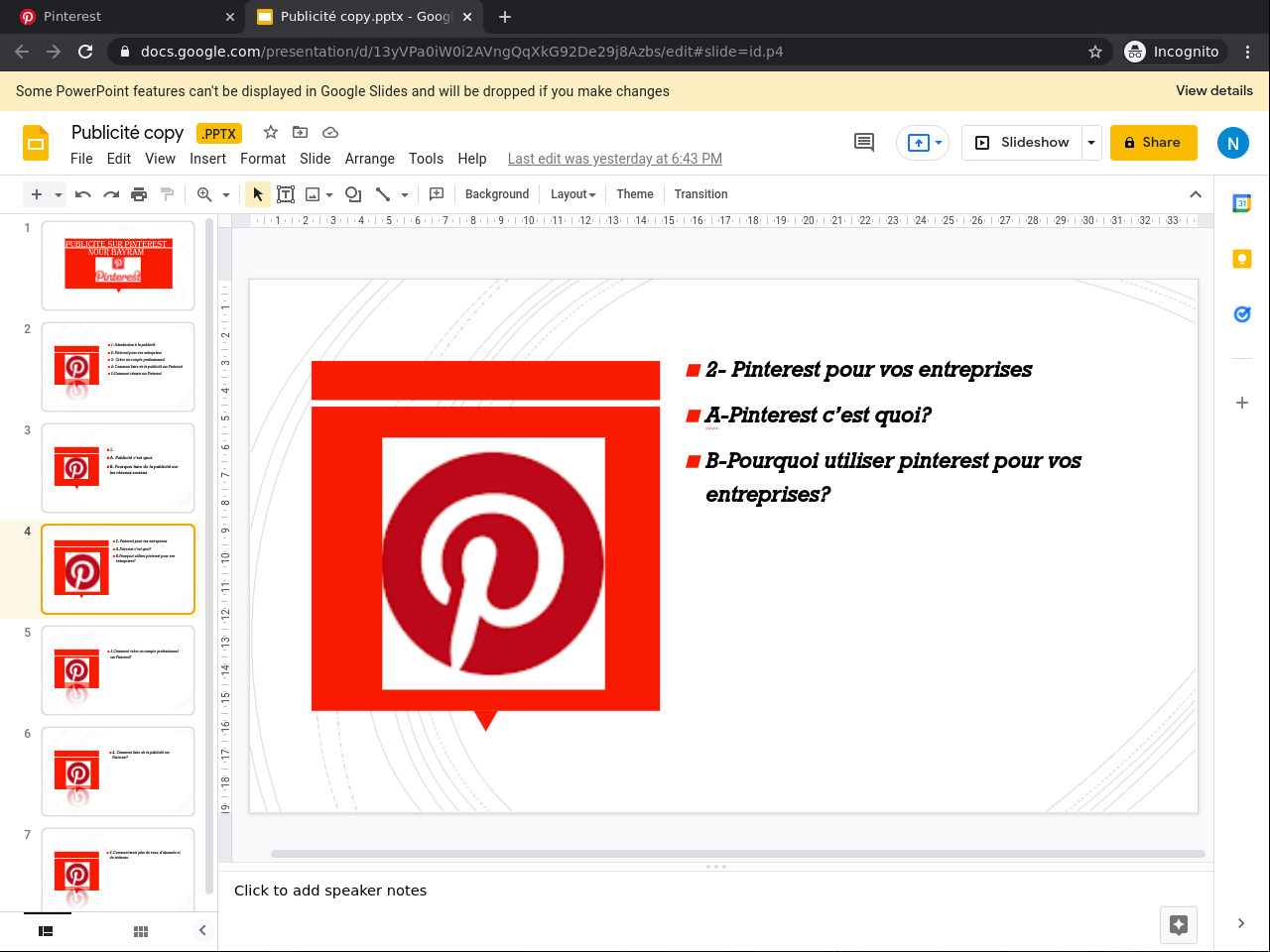The width and height of the screenshot is (1270, 952).
Task: Open the Help menu
Action: pyautogui.click(x=472, y=159)
